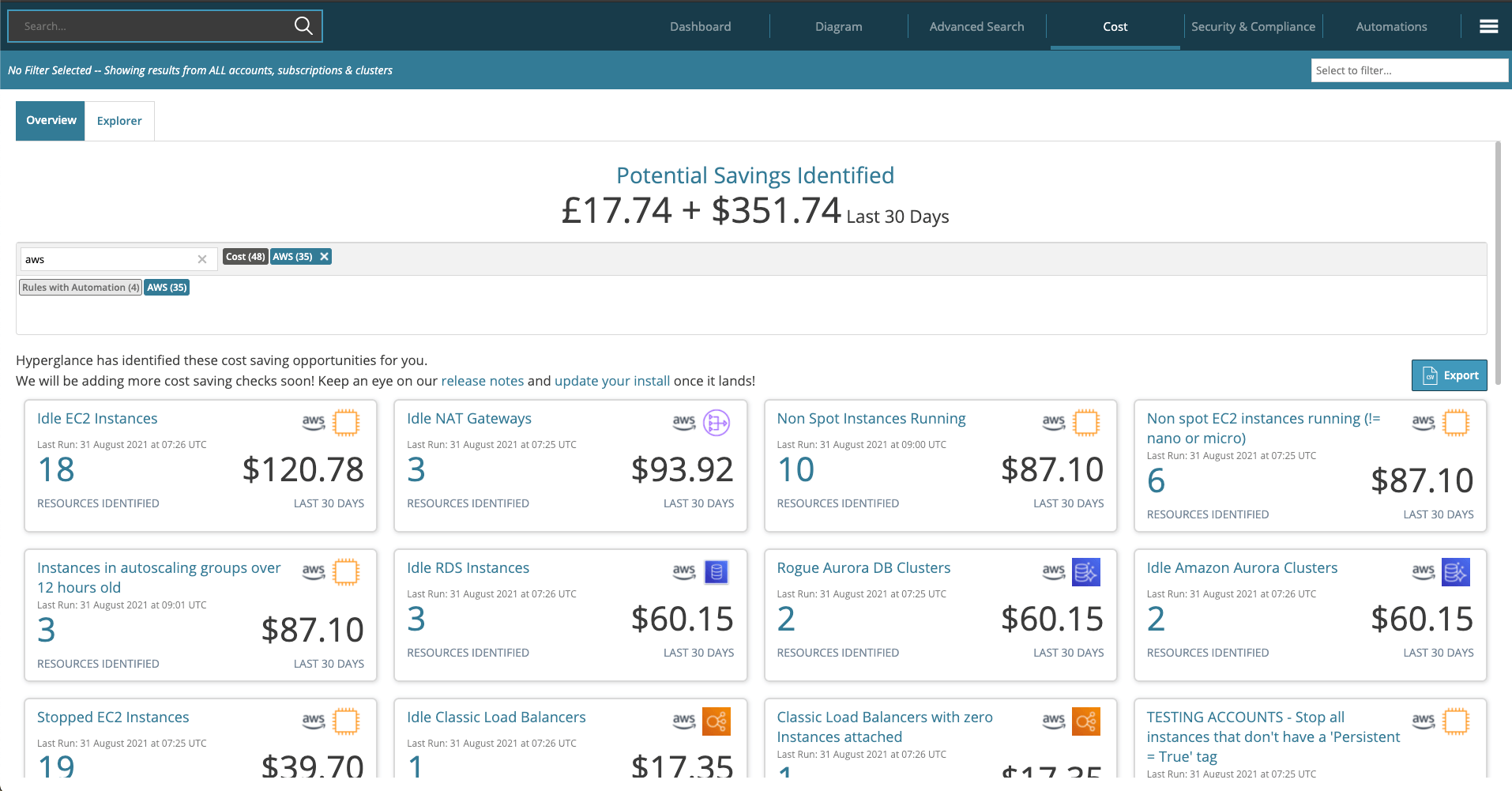
Task: Click the search magnifier icon
Action: pos(303,26)
